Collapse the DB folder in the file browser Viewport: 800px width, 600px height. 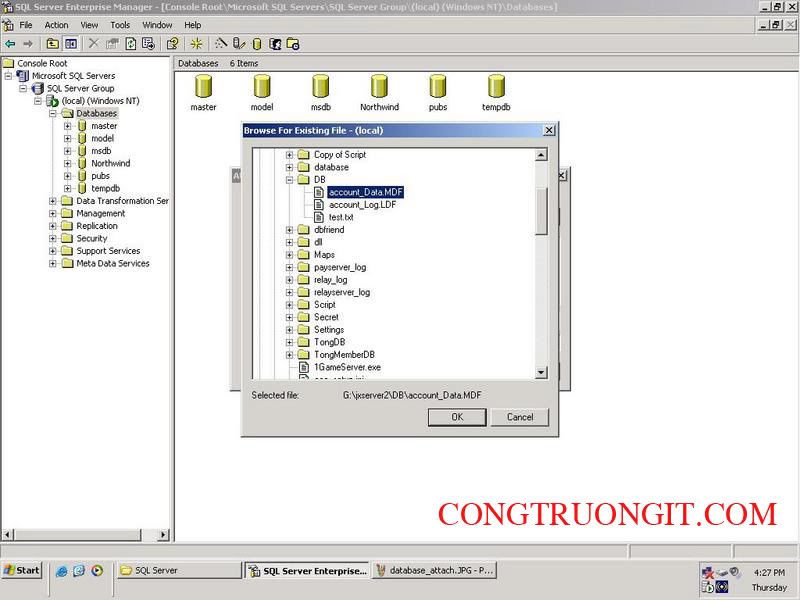tap(289, 180)
